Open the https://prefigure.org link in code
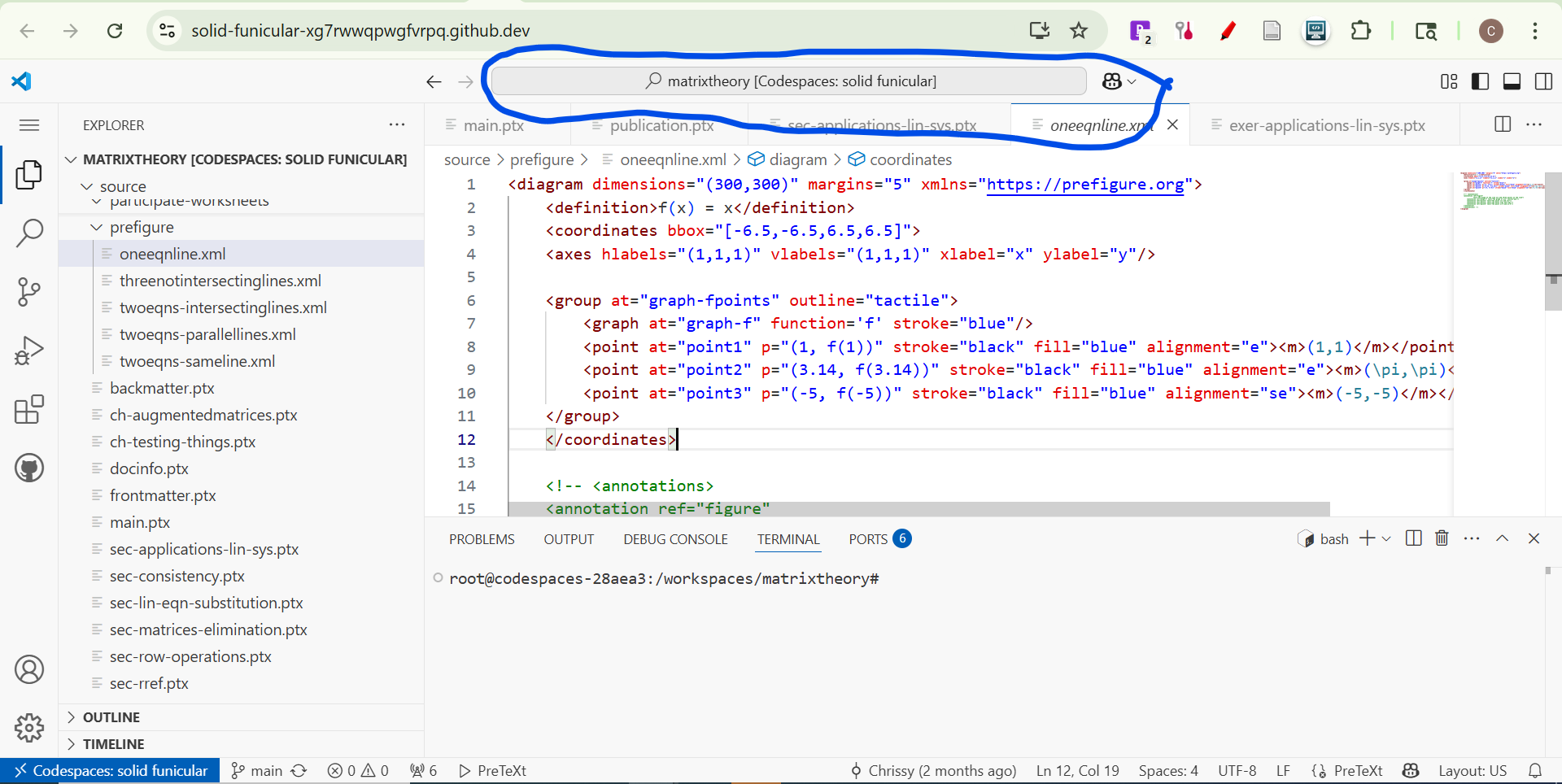The image size is (1562, 784). (1086, 185)
